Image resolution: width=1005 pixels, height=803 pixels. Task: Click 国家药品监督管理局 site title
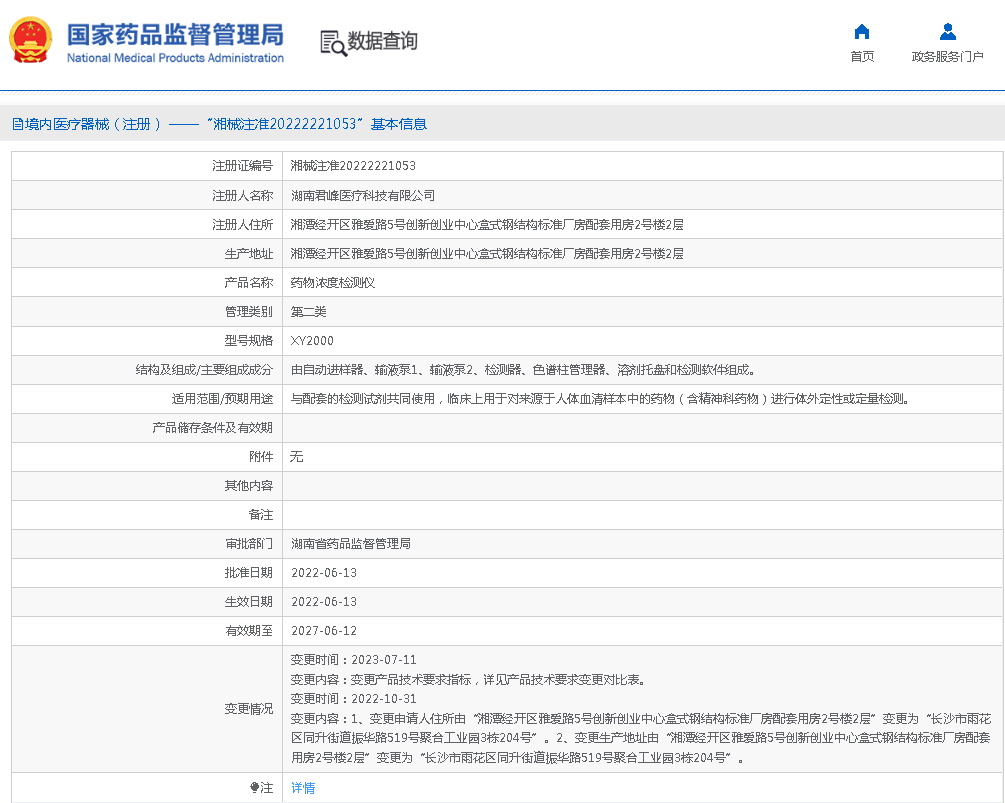pos(175,35)
